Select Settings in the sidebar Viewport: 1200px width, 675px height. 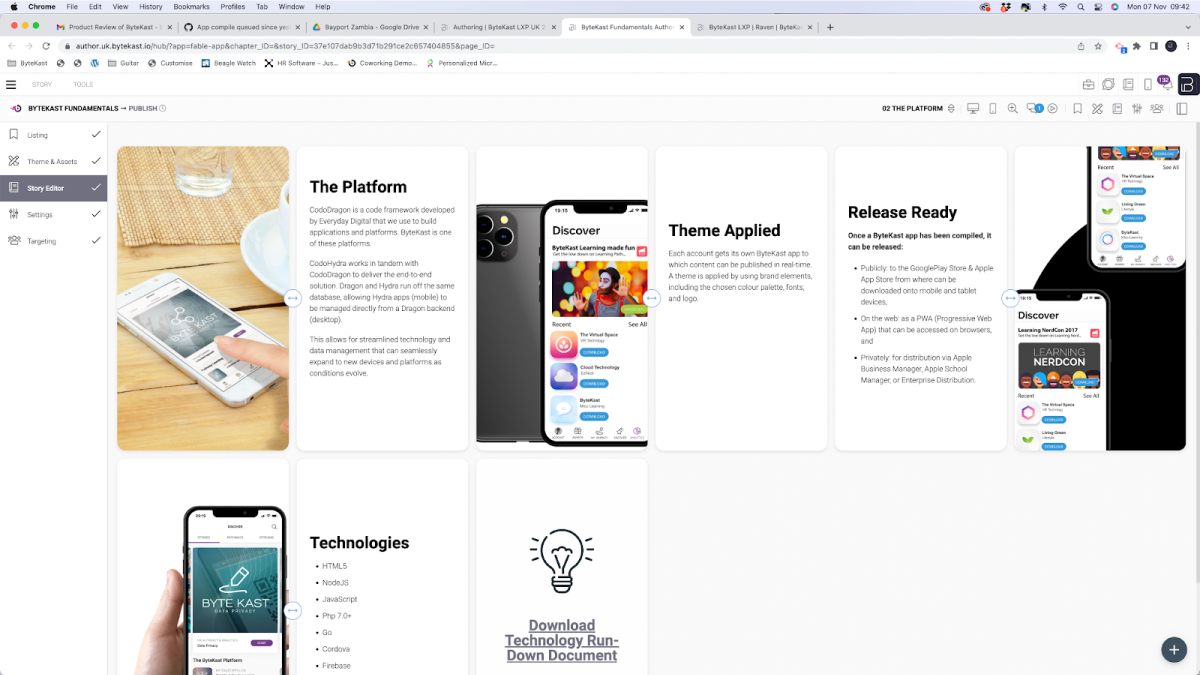(53, 214)
